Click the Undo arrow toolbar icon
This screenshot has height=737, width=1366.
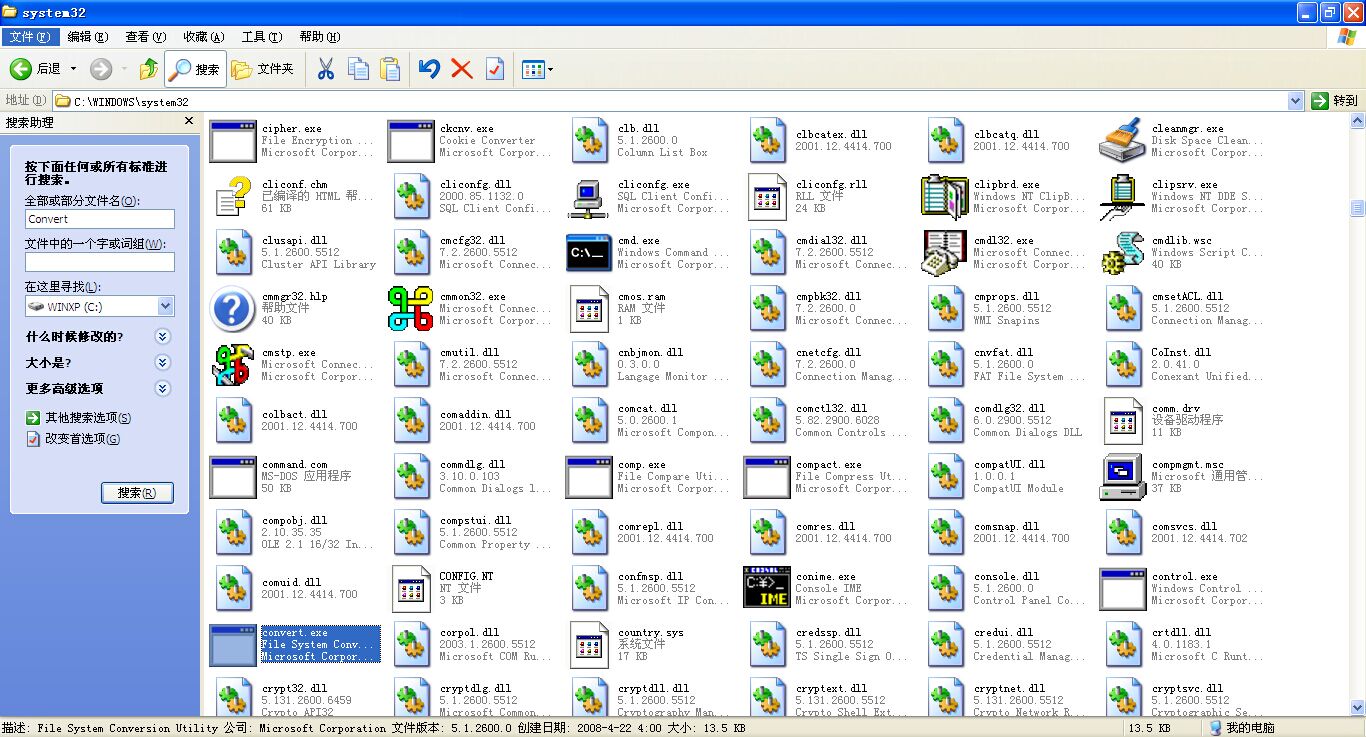point(429,69)
